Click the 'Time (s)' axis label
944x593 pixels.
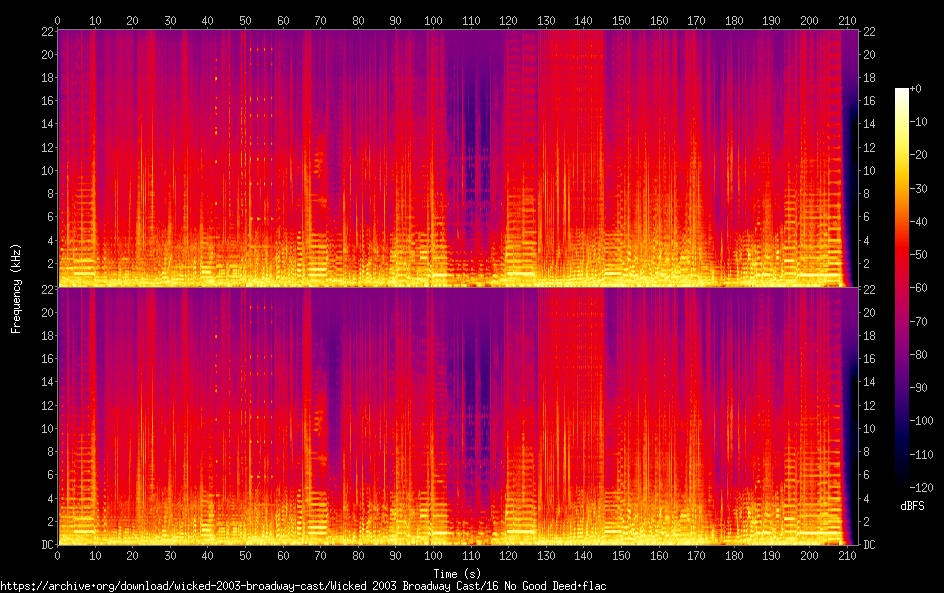tap(457, 574)
